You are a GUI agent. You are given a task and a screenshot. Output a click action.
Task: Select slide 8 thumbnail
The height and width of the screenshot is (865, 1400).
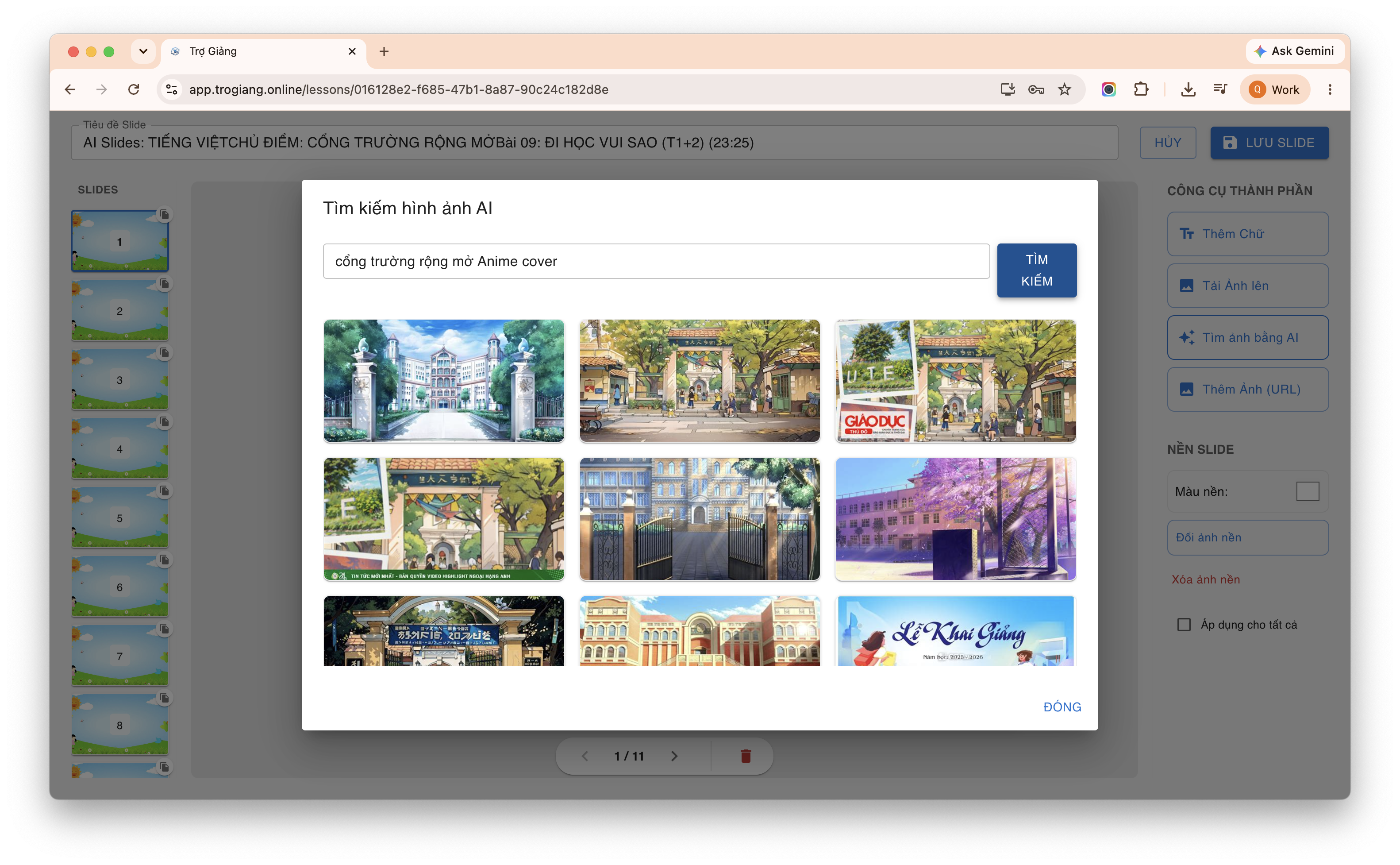(119, 726)
